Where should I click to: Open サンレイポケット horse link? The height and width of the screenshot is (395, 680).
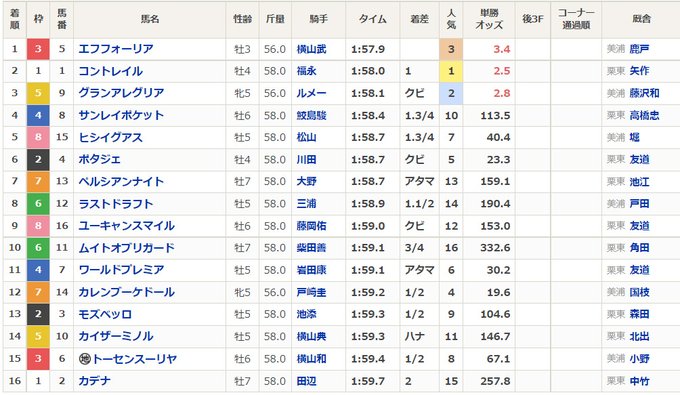click(121, 115)
